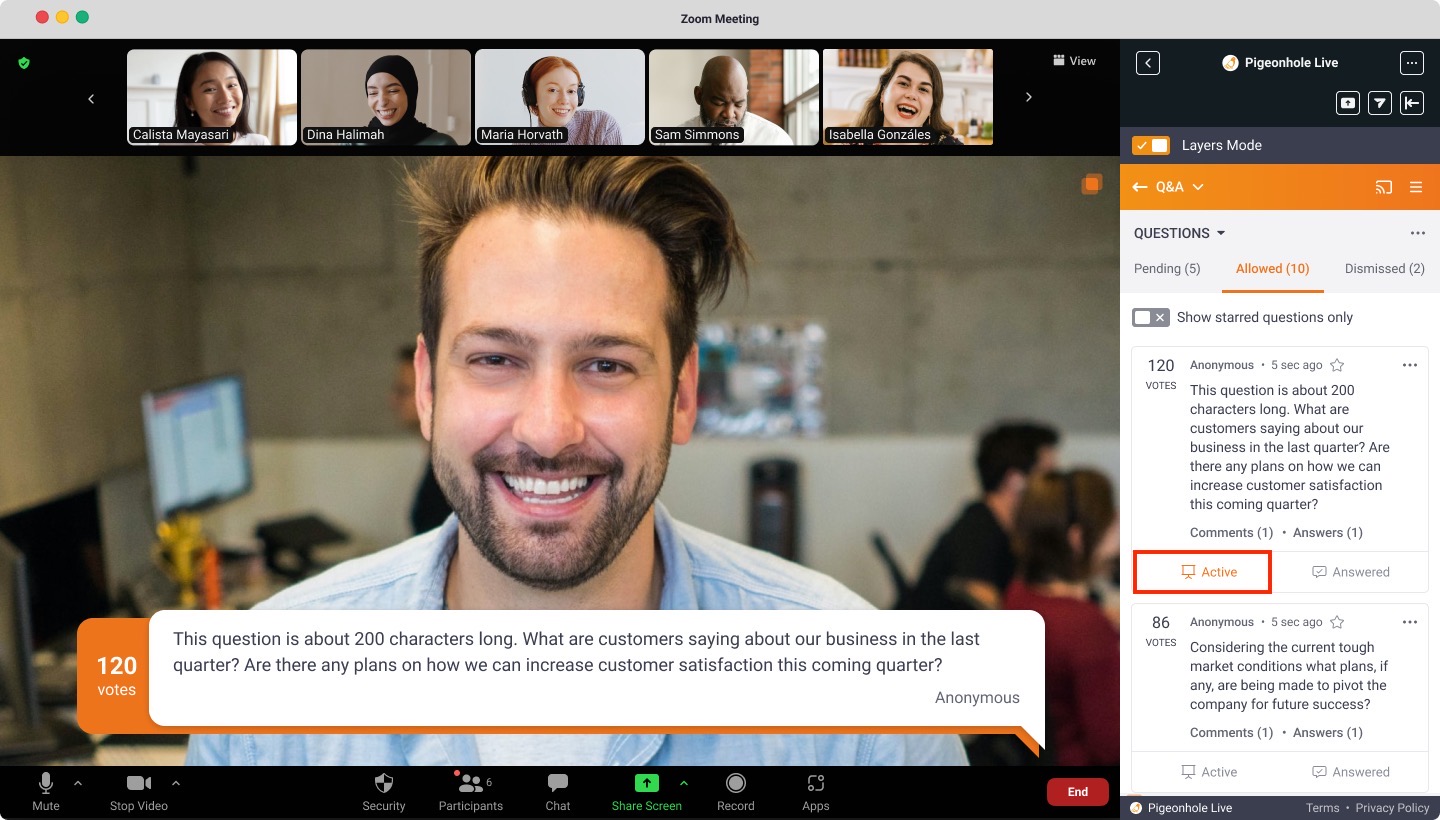The height and width of the screenshot is (820, 1440).
Task: Open the audio options caret beside Mute
Action: pos(78,783)
